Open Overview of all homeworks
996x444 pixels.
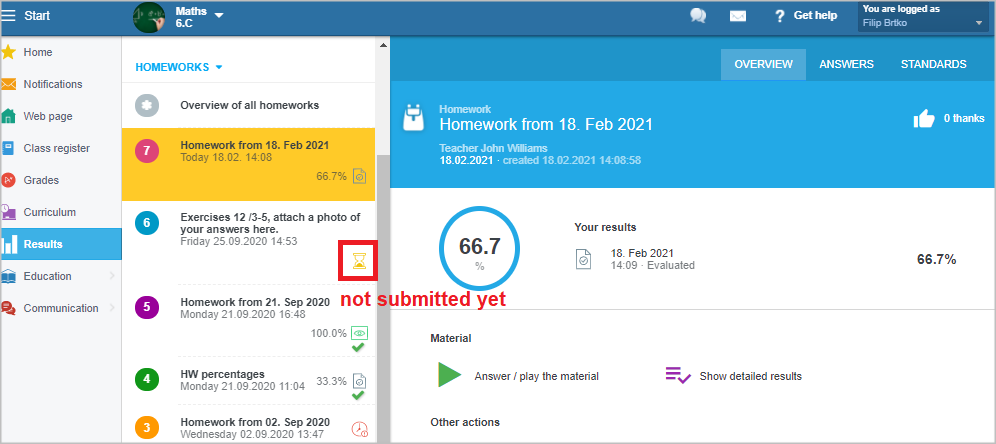click(250, 105)
